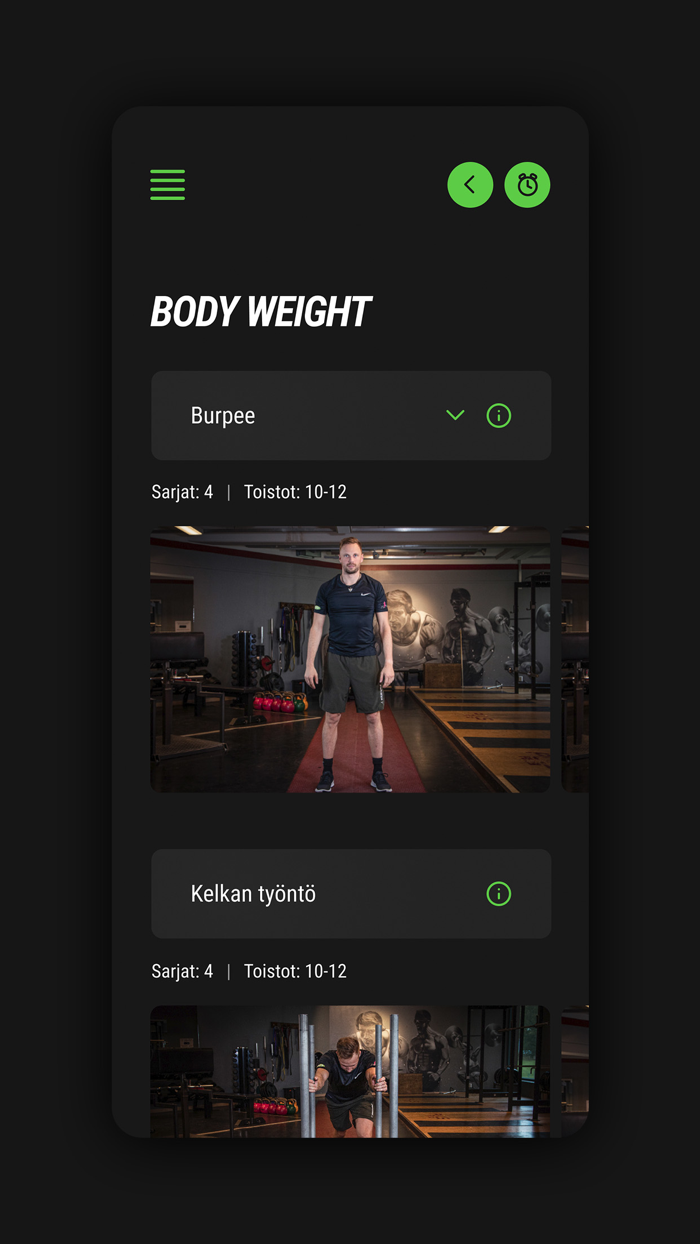The height and width of the screenshot is (1244, 700).
Task: Tap the next partially visible Burpee image
Action: coord(575,660)
